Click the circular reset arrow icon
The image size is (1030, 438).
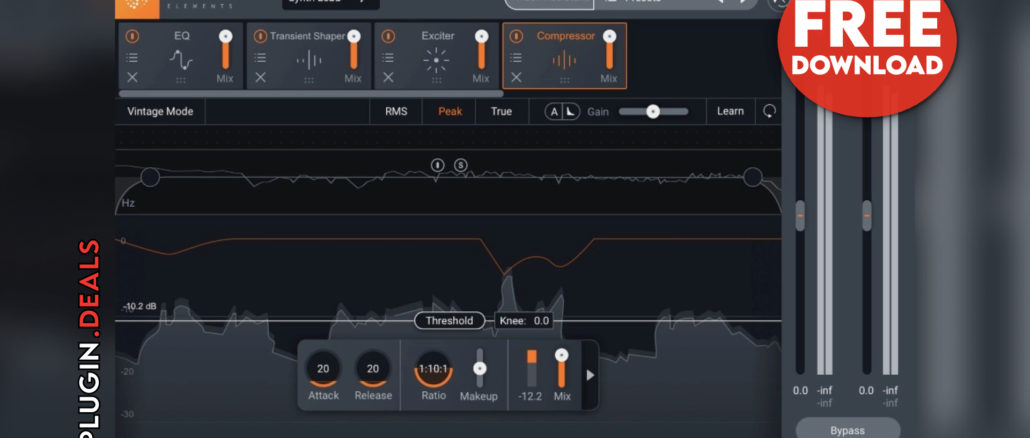pyautogui.click(x=769, y=112)
